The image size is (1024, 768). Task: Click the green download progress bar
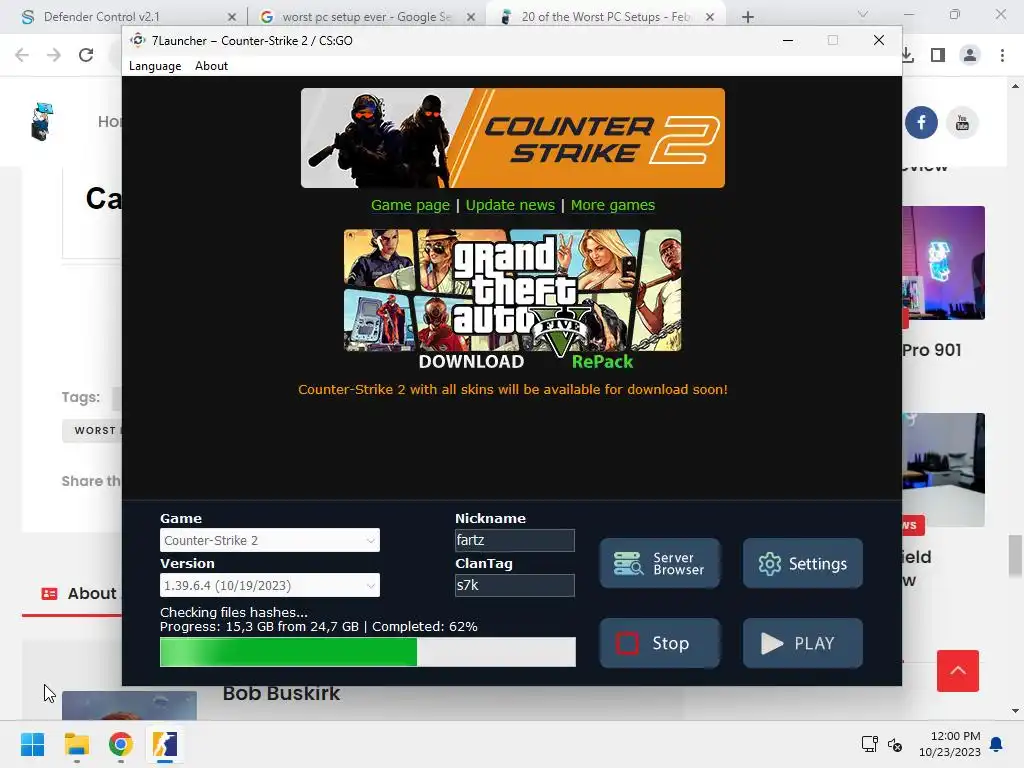click(x=368, y=652)
